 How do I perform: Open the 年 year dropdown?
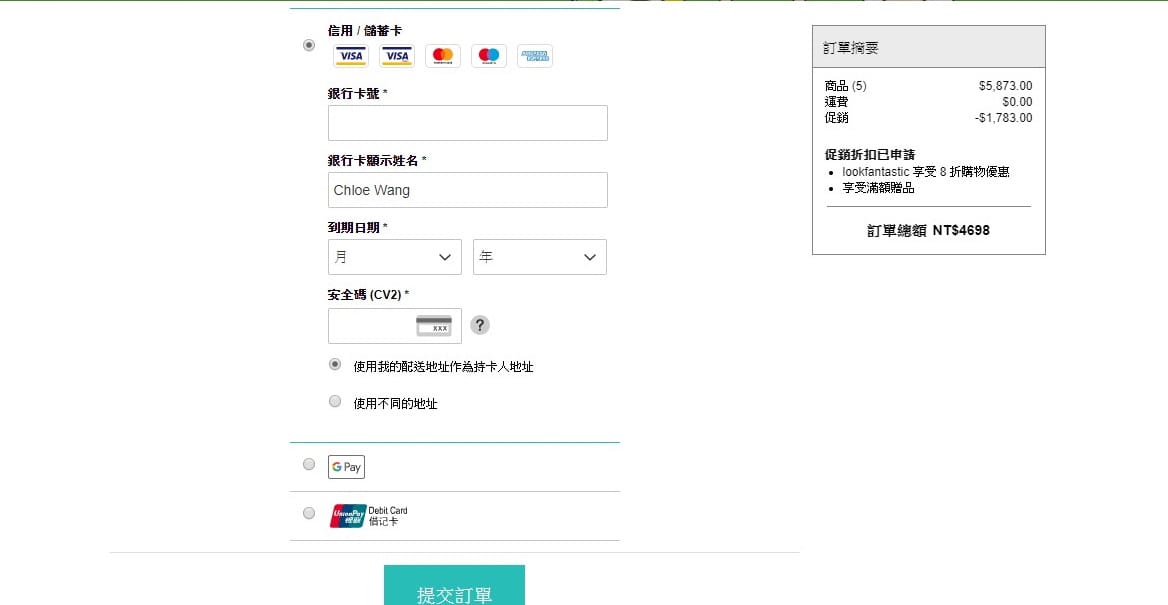pos(539,257)
